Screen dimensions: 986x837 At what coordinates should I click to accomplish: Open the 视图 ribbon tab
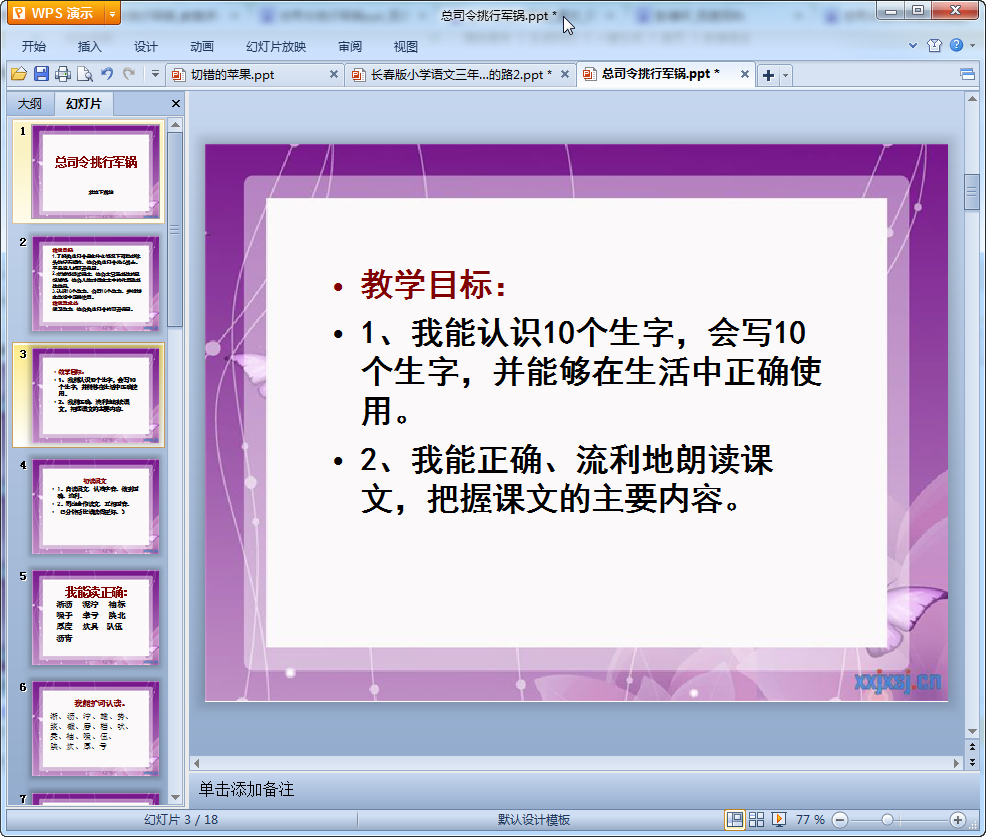(x=406, y=47)
